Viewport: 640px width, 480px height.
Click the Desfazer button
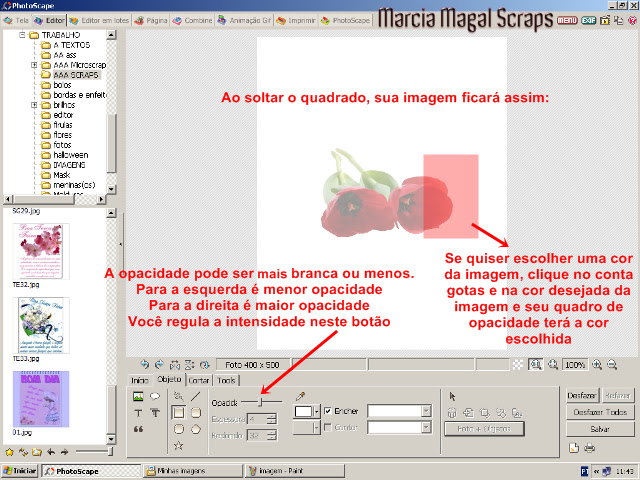coord(582,396)
